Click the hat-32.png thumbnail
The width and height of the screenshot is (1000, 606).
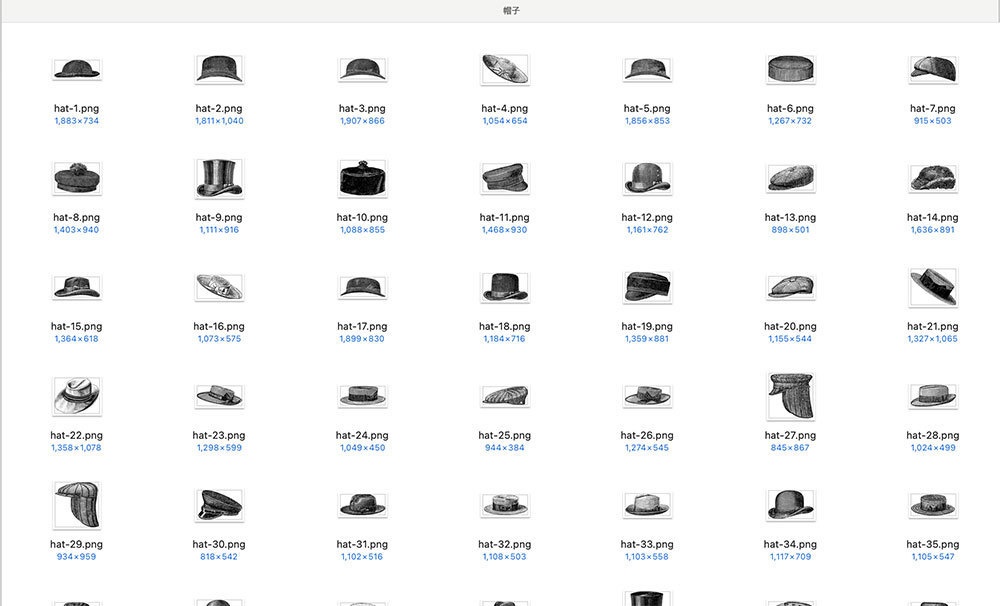(504, 505)
